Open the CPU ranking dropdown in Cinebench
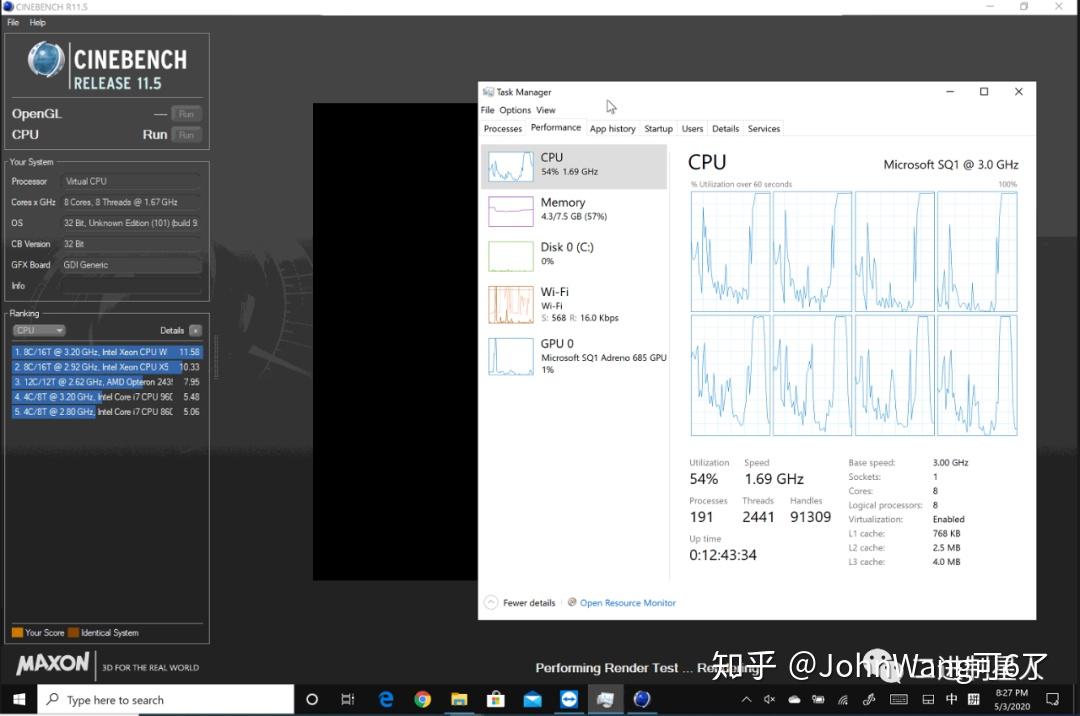The width and height of the screenshot is (1080, 716). pyautogui.click(x=39, y=330)
